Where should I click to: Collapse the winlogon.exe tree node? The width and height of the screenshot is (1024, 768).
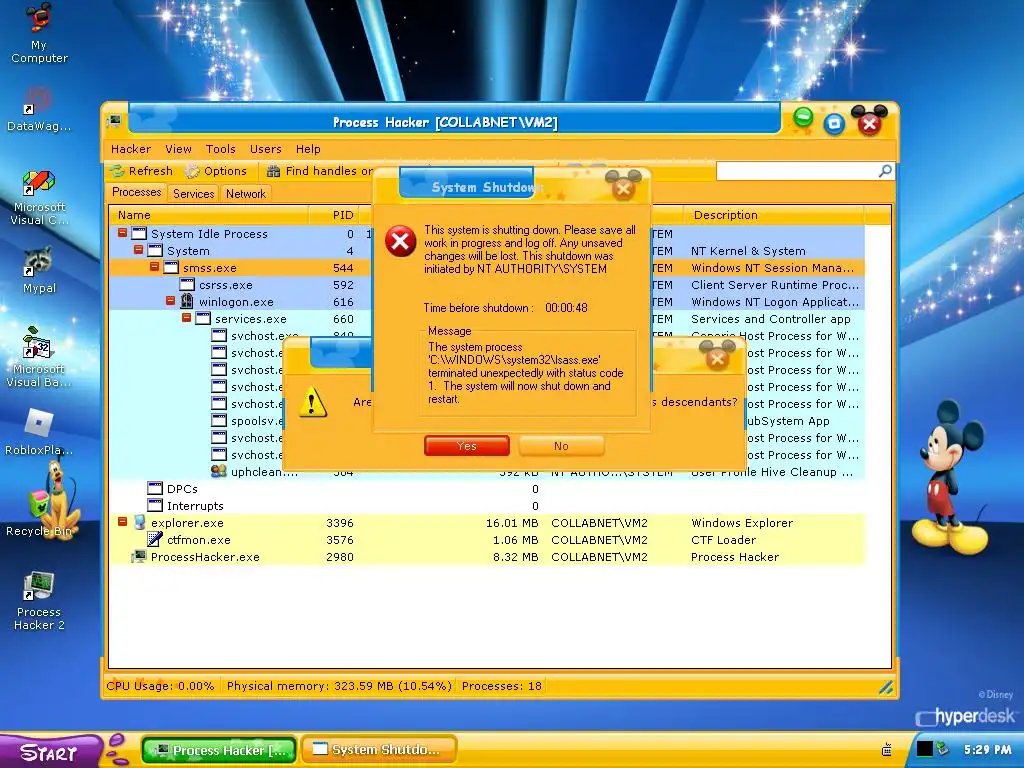point(170,300)
